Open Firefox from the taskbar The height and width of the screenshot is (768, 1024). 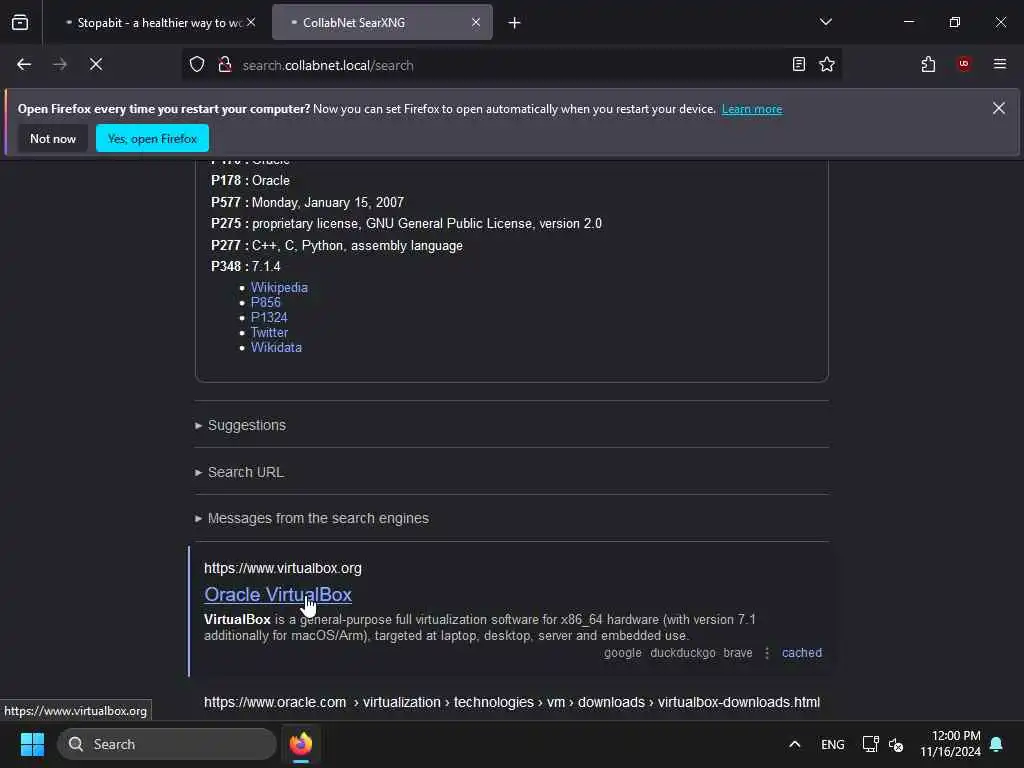click(x=301, y=744)
